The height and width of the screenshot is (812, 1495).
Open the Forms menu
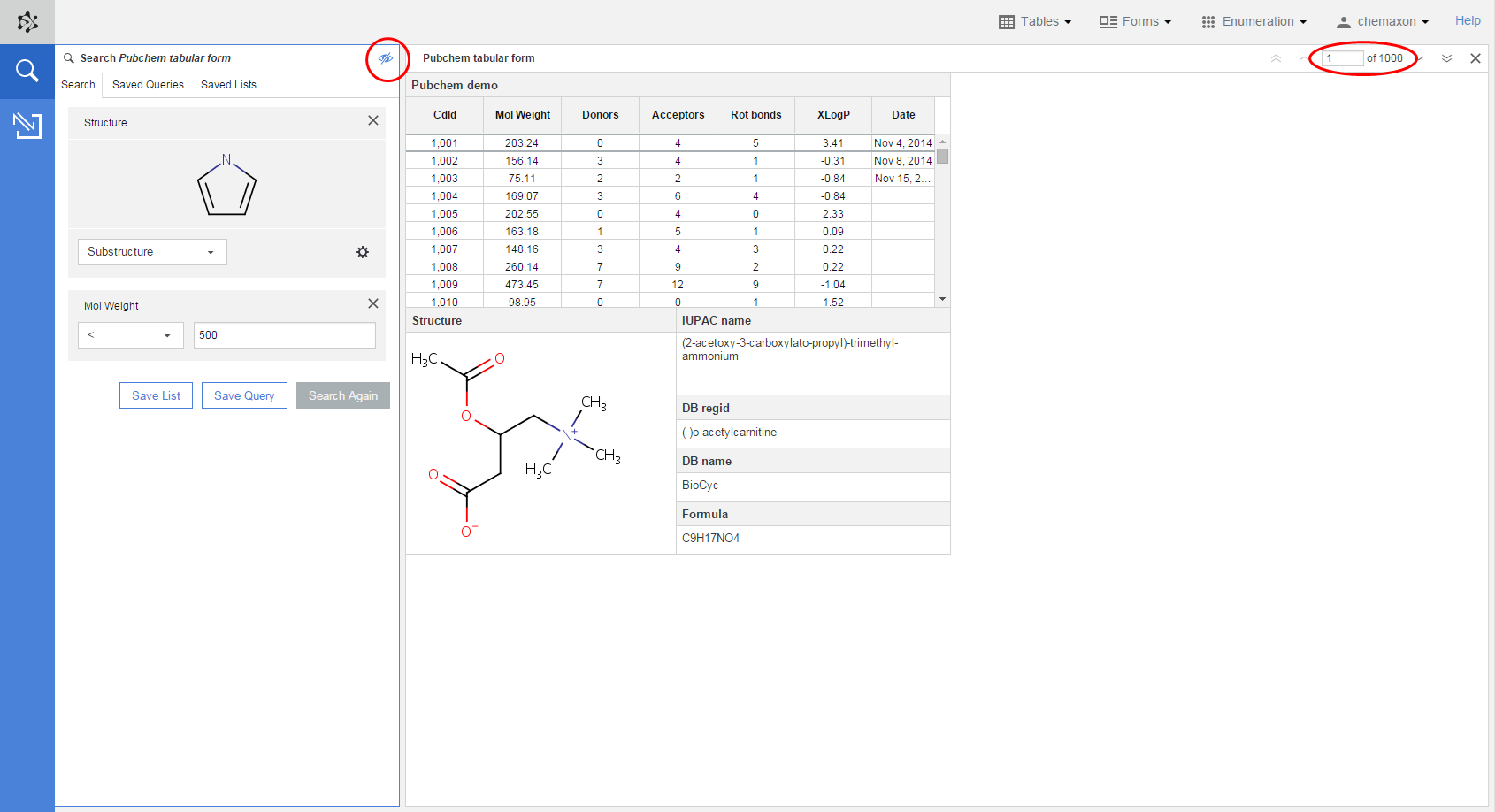1135,21
